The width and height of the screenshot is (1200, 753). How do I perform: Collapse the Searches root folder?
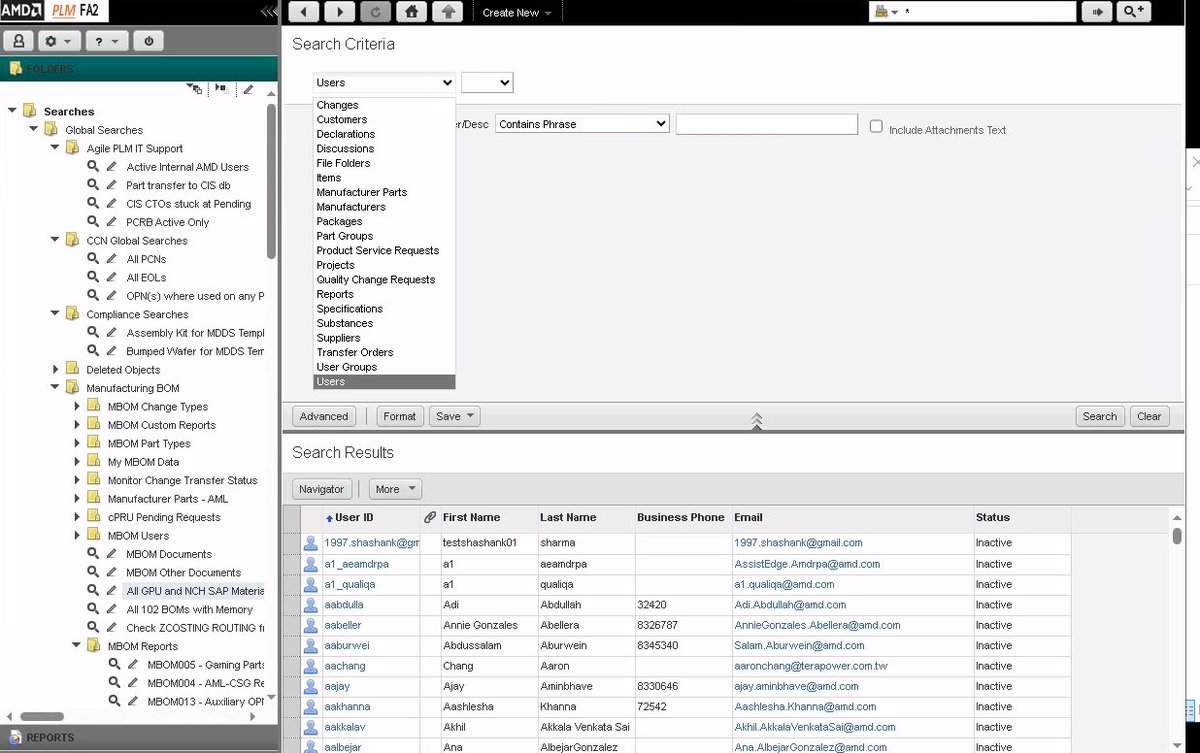(x=13, y=111)
